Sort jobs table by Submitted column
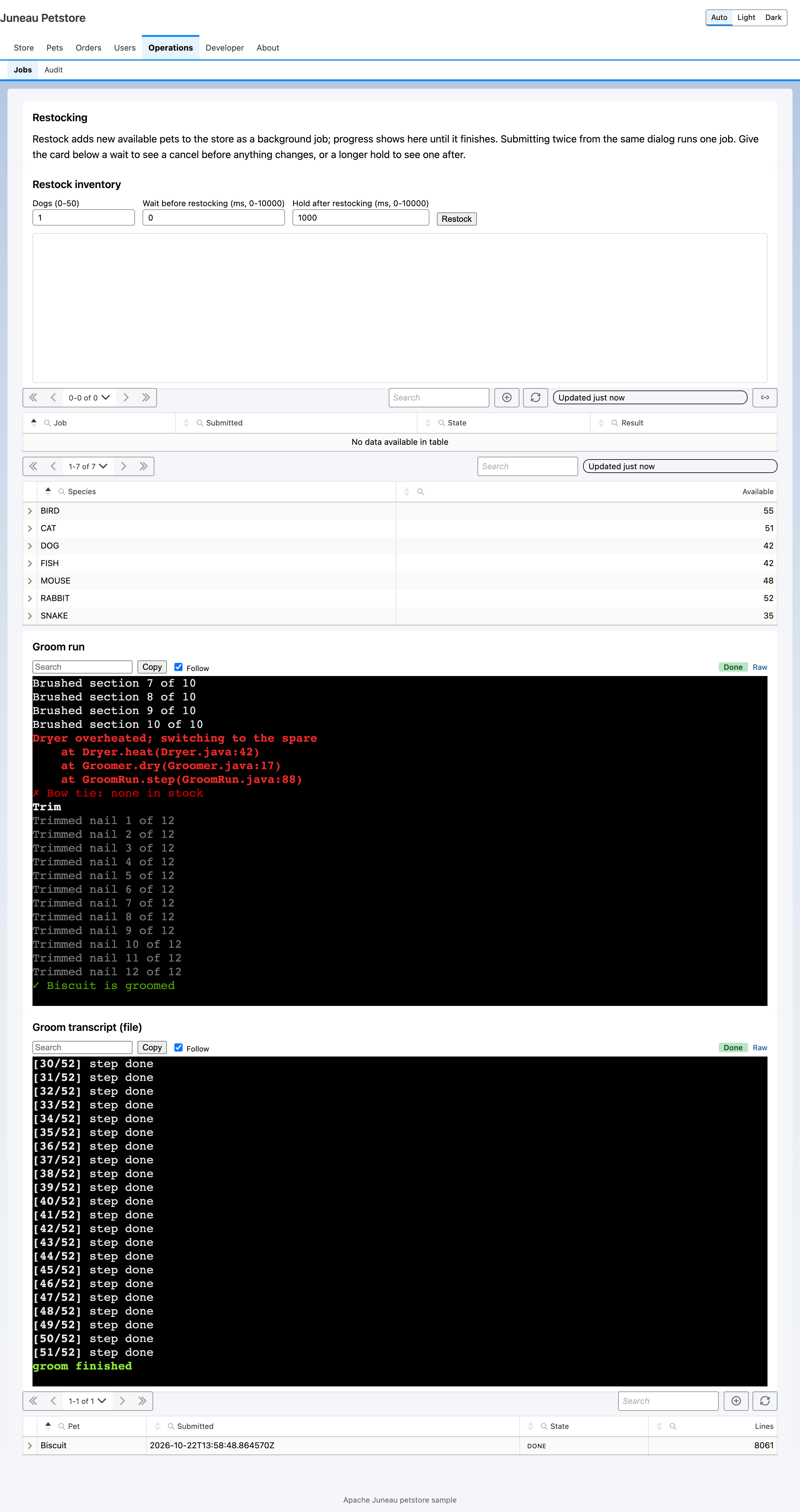This screenshot has height=1512, width=800. [x=186, y=423]
